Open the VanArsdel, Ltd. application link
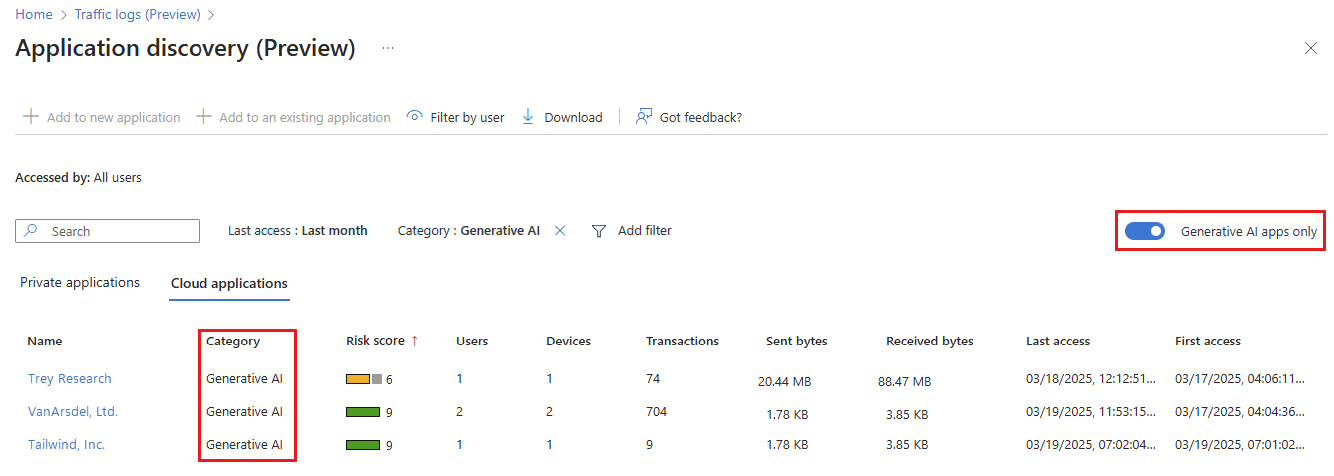This screenshot has height=476, width=1334. (x=72, y=412)
